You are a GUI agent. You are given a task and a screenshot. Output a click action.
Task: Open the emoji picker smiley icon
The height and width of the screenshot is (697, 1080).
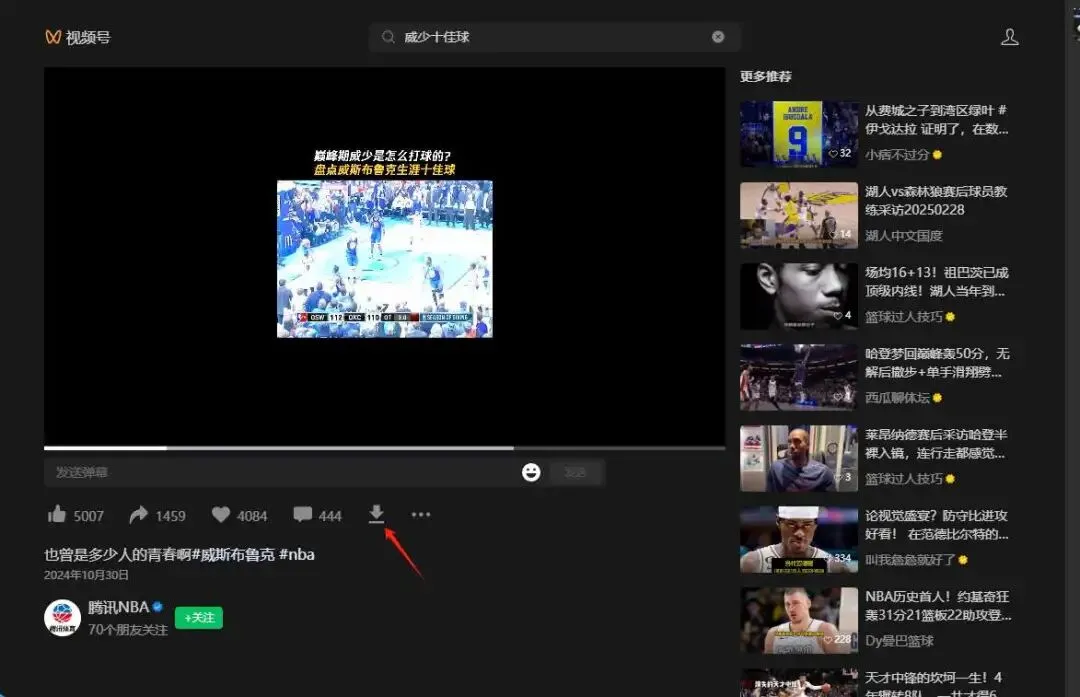[x=531, y=472]
